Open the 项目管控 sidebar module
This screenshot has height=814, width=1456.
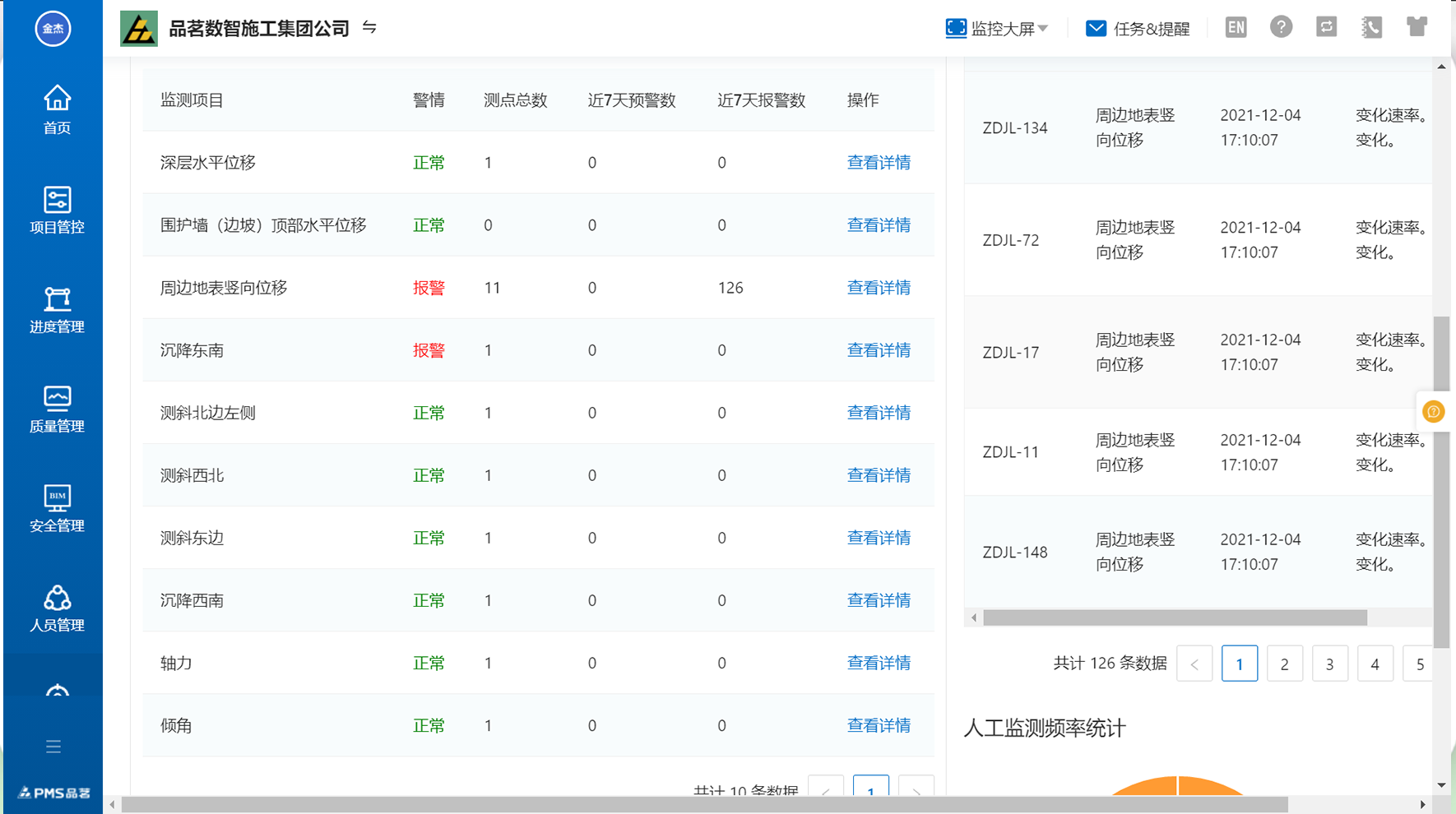[55, 212]
